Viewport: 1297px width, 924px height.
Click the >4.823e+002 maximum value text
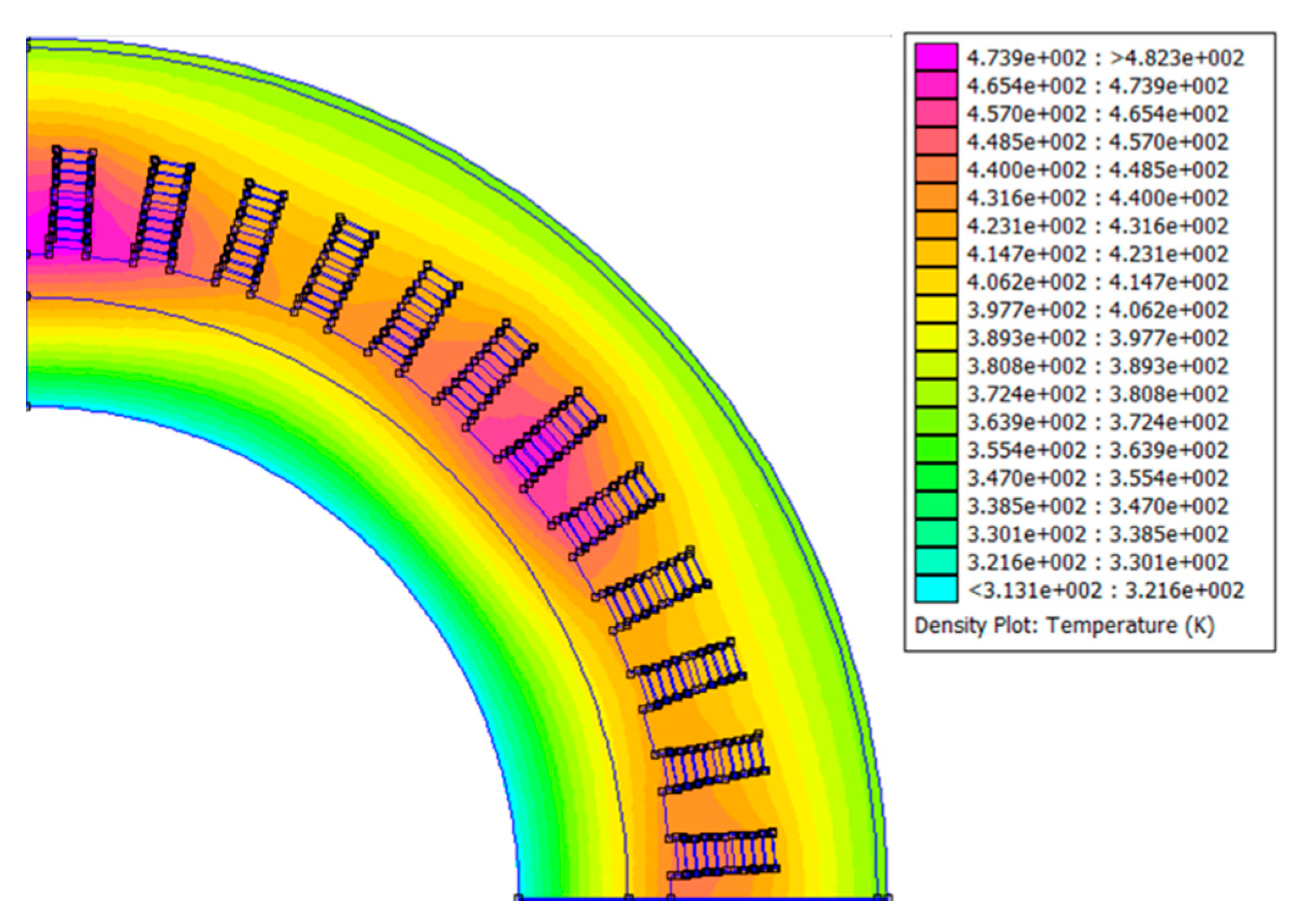click(x=1176, y=58)
